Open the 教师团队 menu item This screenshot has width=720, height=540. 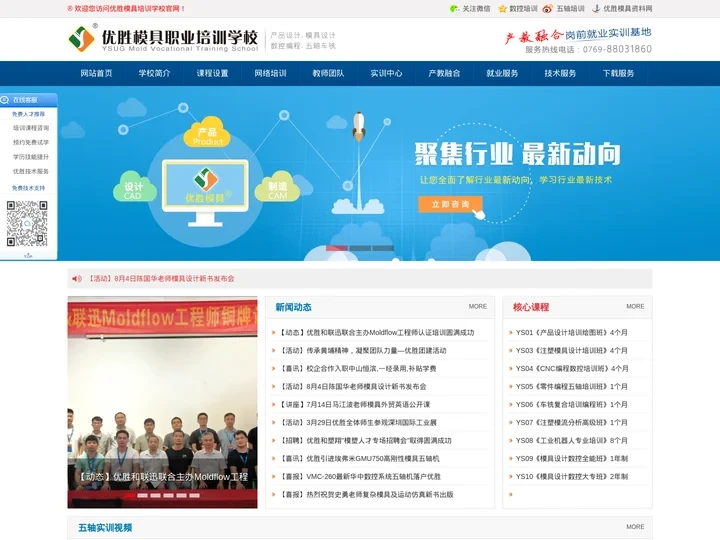click(x=328, y=73)
